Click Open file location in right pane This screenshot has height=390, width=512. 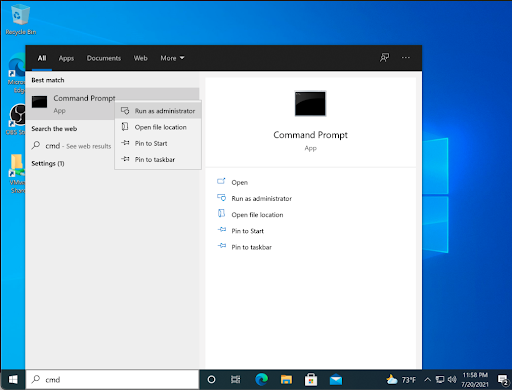pyautogui.click(x=257, y=215)
